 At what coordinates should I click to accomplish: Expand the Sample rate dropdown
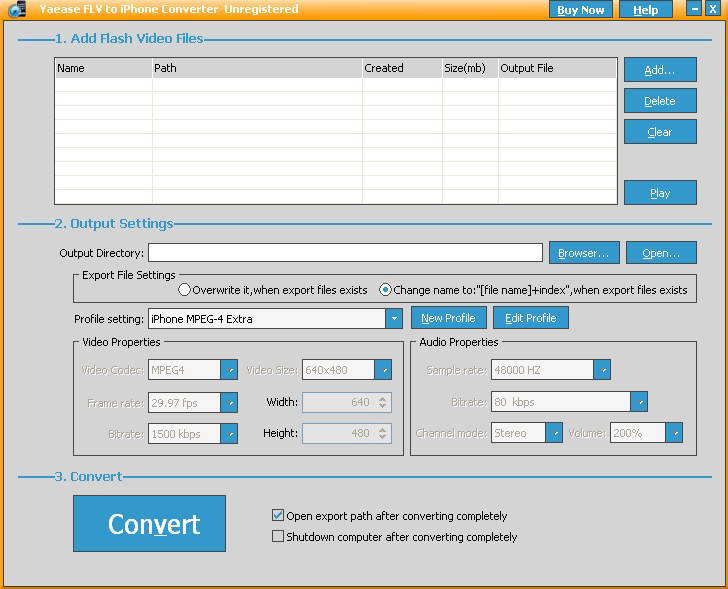pos(602,370)
